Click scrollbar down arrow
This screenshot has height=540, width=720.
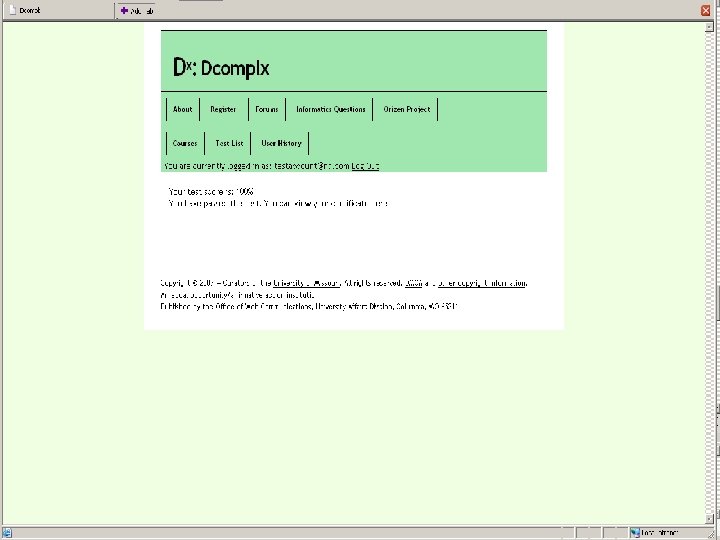tap(709, 519)
